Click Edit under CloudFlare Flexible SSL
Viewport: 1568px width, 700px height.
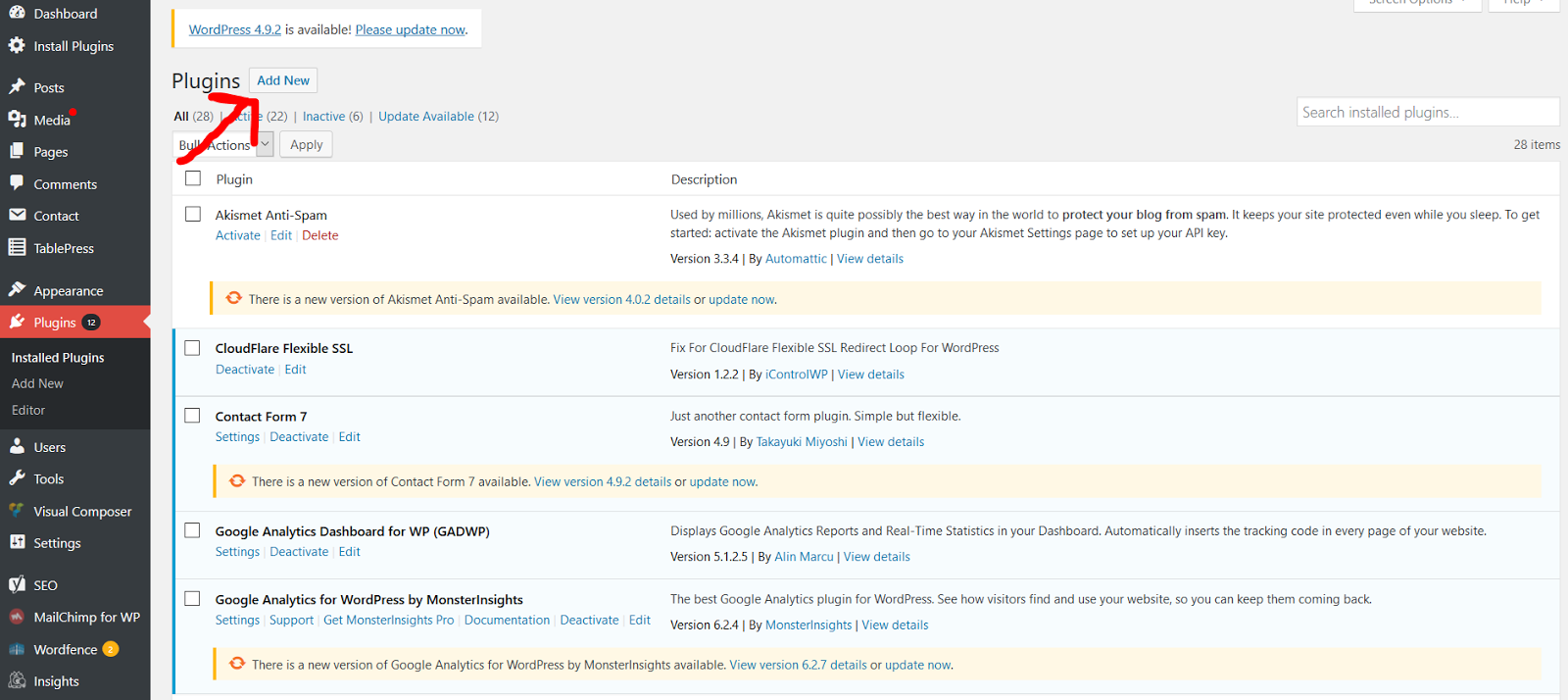coord(296,370)
